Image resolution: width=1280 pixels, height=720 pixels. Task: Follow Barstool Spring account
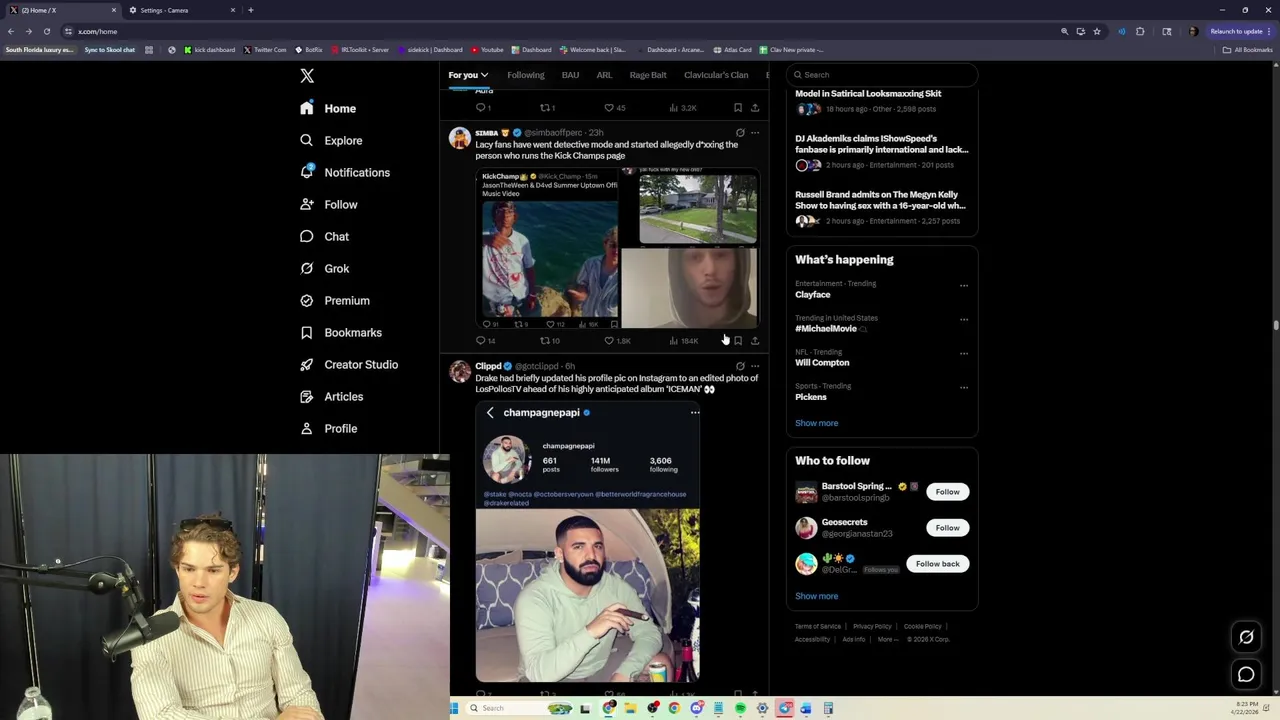(947, 492)
